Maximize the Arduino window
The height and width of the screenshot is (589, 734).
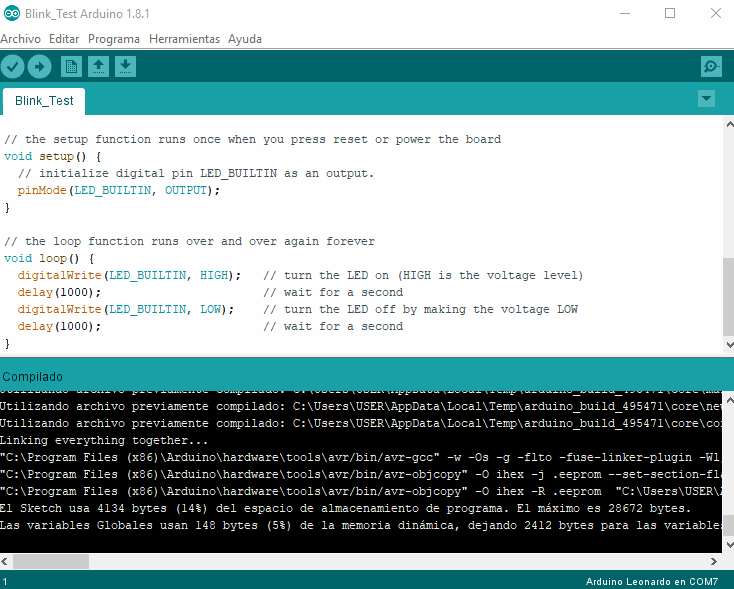click(670, 13)
